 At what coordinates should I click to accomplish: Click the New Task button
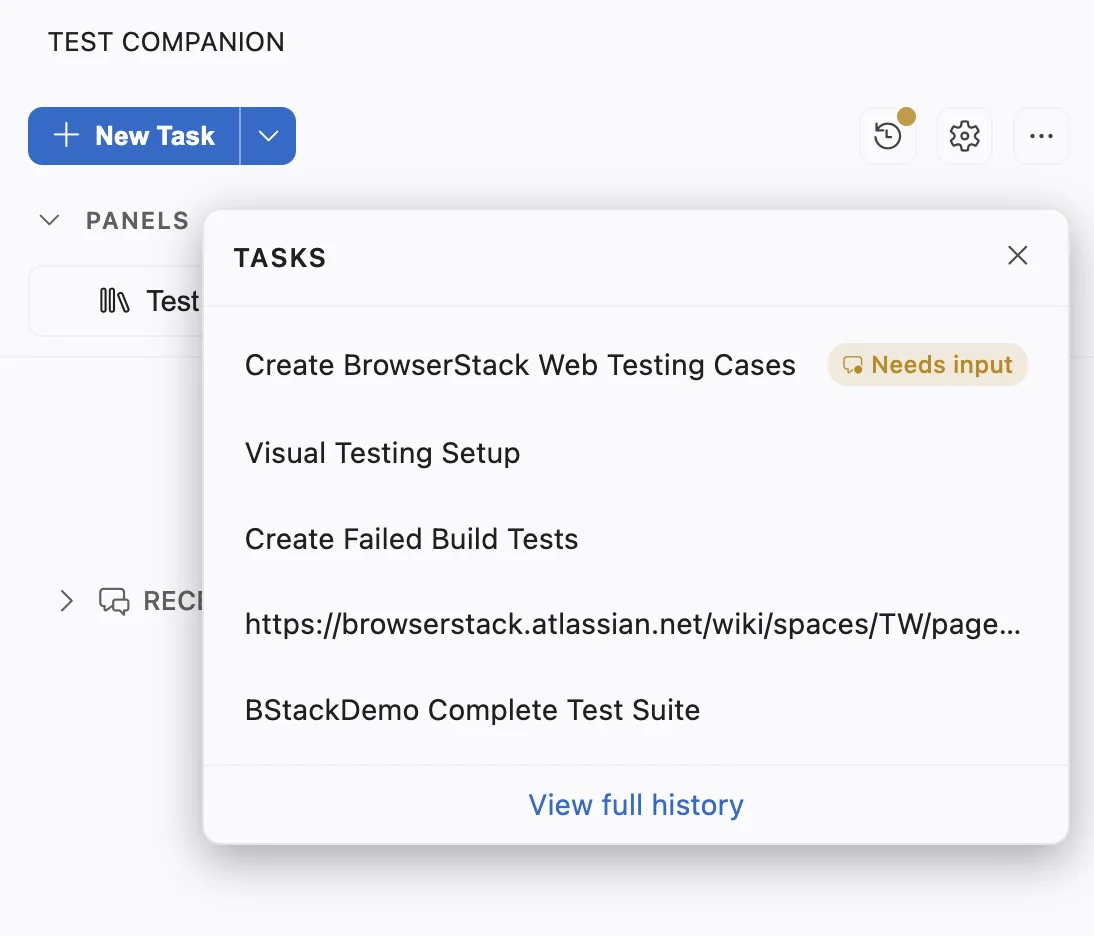click(134, 136)
